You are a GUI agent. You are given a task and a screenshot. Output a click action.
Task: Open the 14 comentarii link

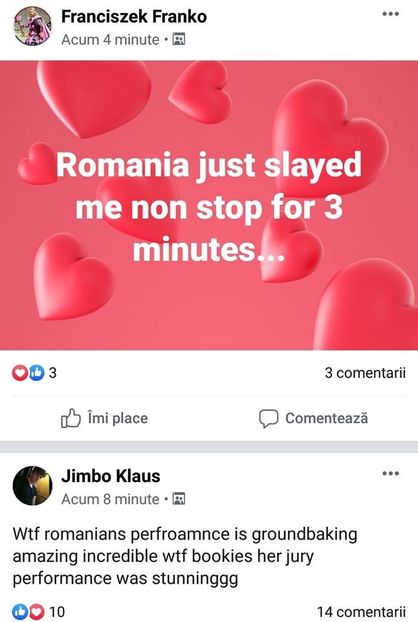(x=361, y=612)
